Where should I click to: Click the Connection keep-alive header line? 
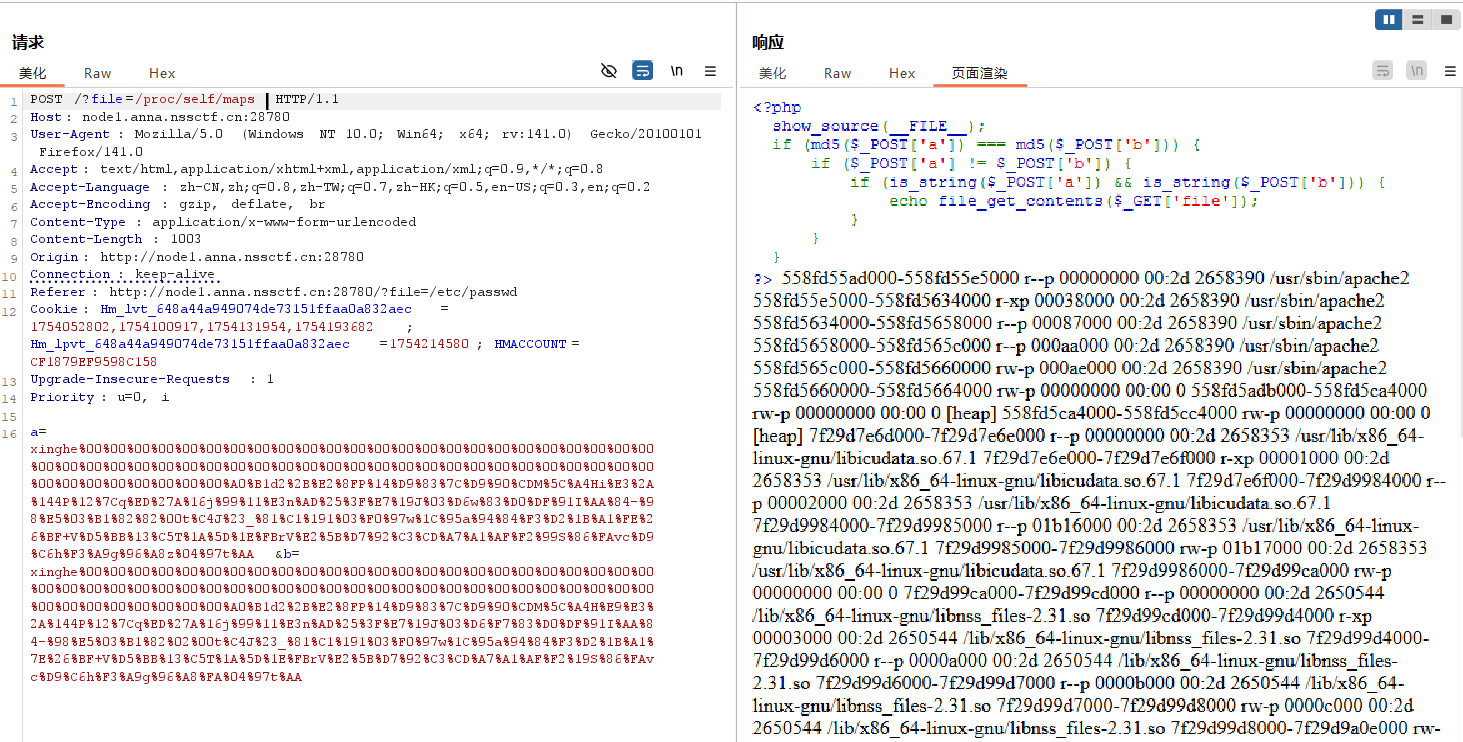122,274
